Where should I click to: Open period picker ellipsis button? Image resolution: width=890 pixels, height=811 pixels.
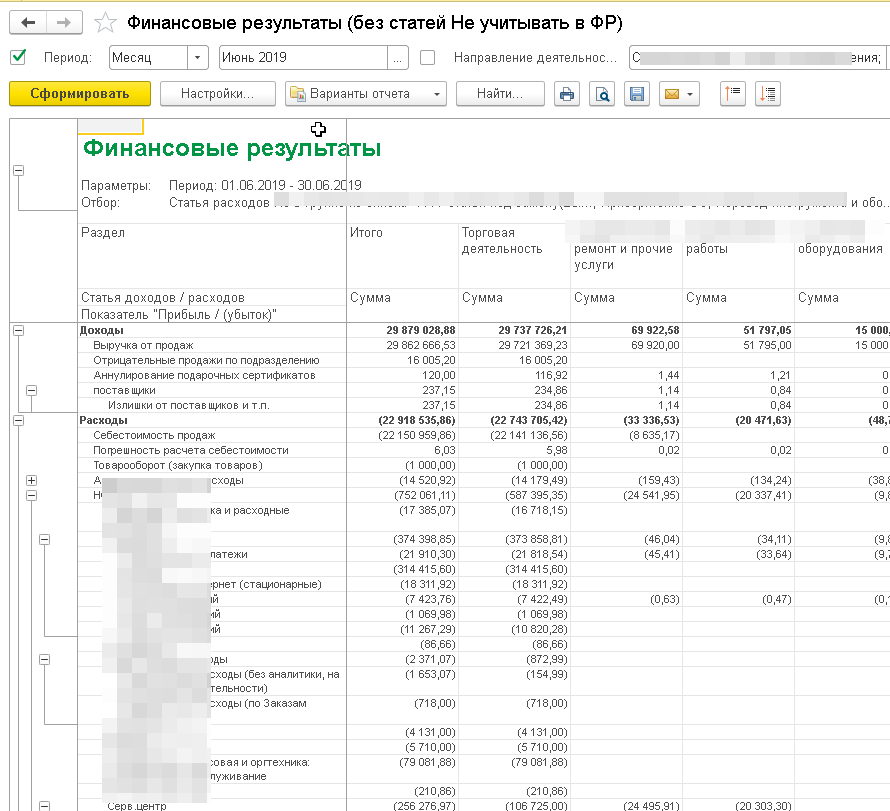point(398,57)
